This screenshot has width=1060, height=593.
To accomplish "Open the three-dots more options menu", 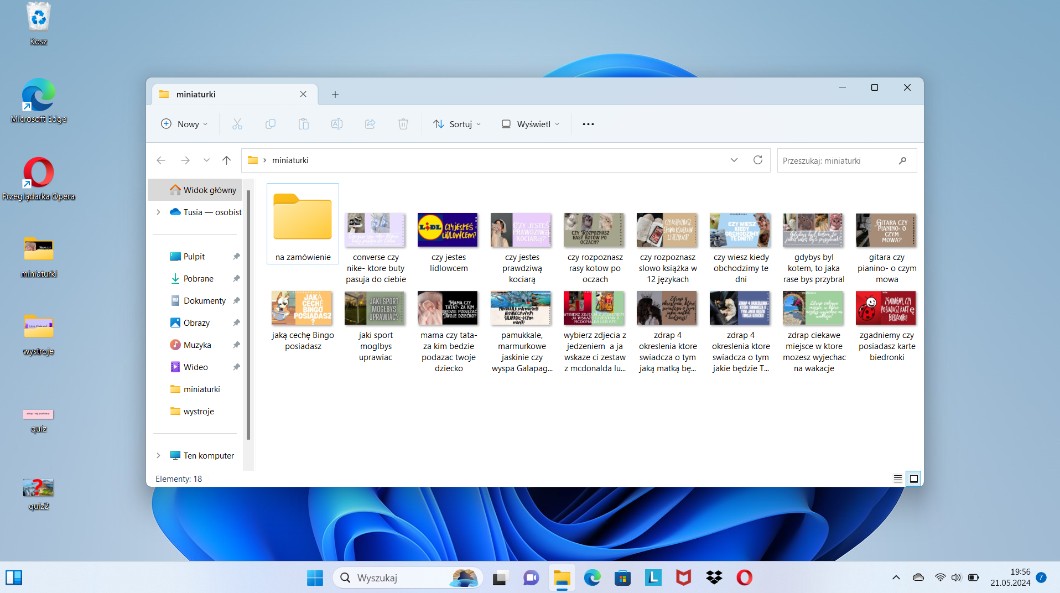I will 588,124.
